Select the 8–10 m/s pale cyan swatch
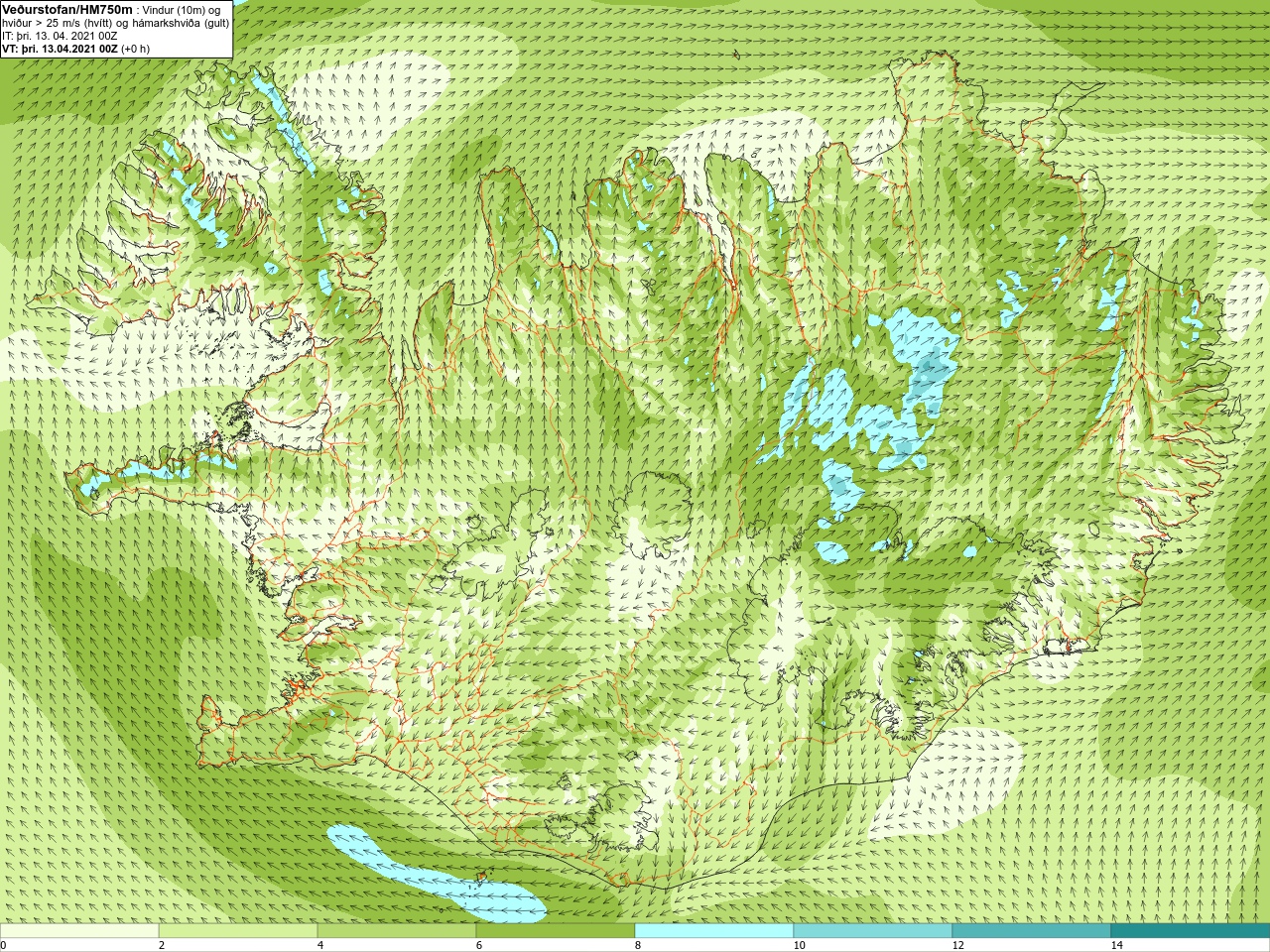Viewport: 1270px width, 952px height. pyautogui.click(x=714, y=931)
